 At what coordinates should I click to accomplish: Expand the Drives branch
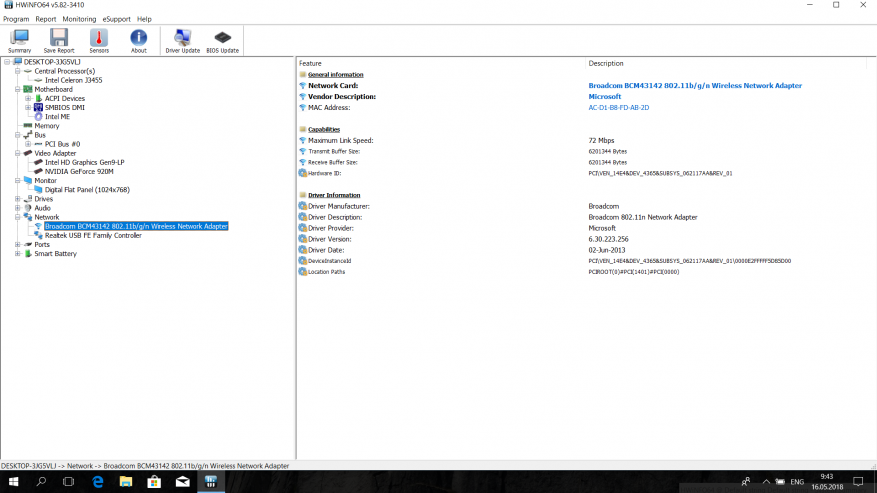pos(18,199)
